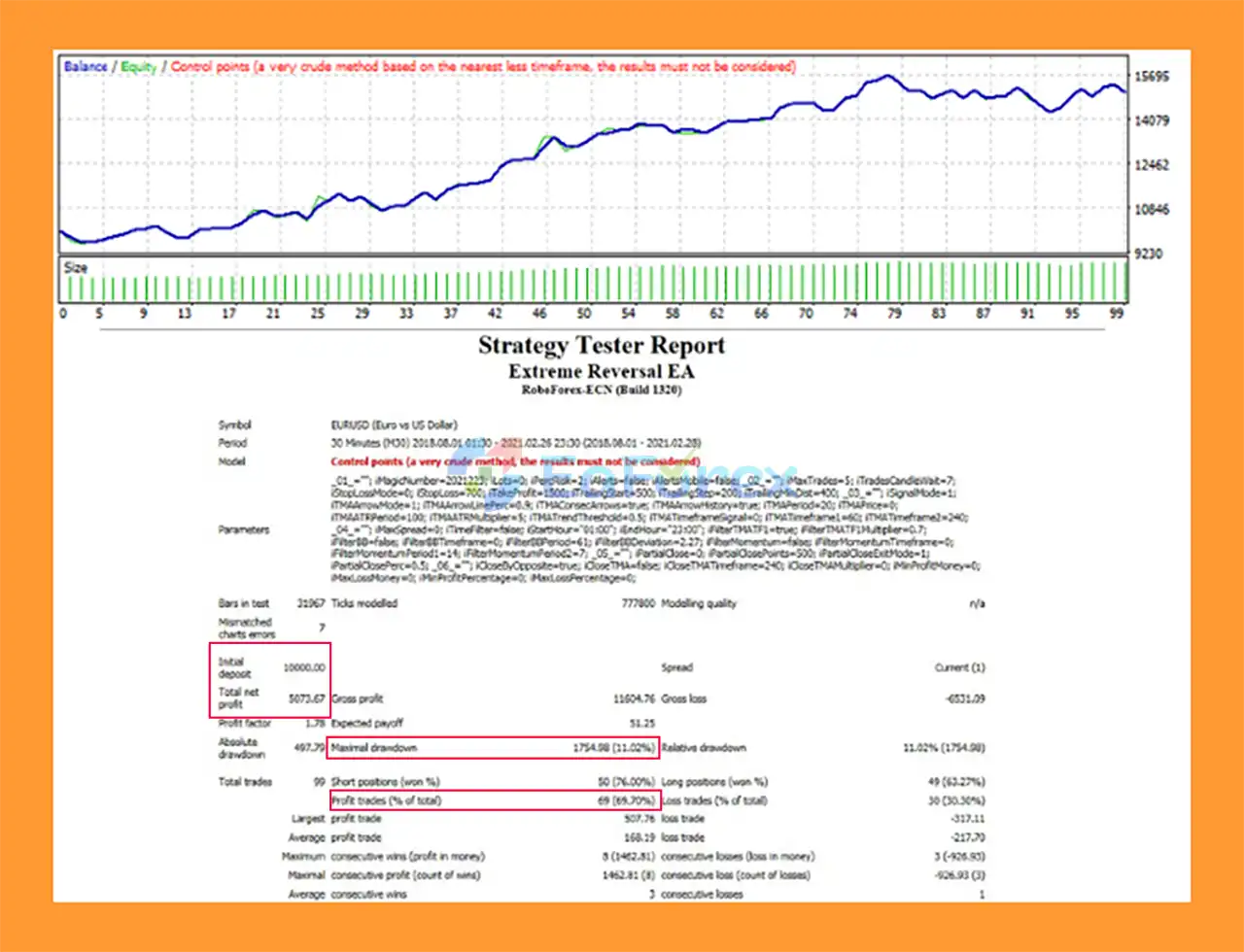Select the highlighted Maximal drawdown row

[494, 747]
